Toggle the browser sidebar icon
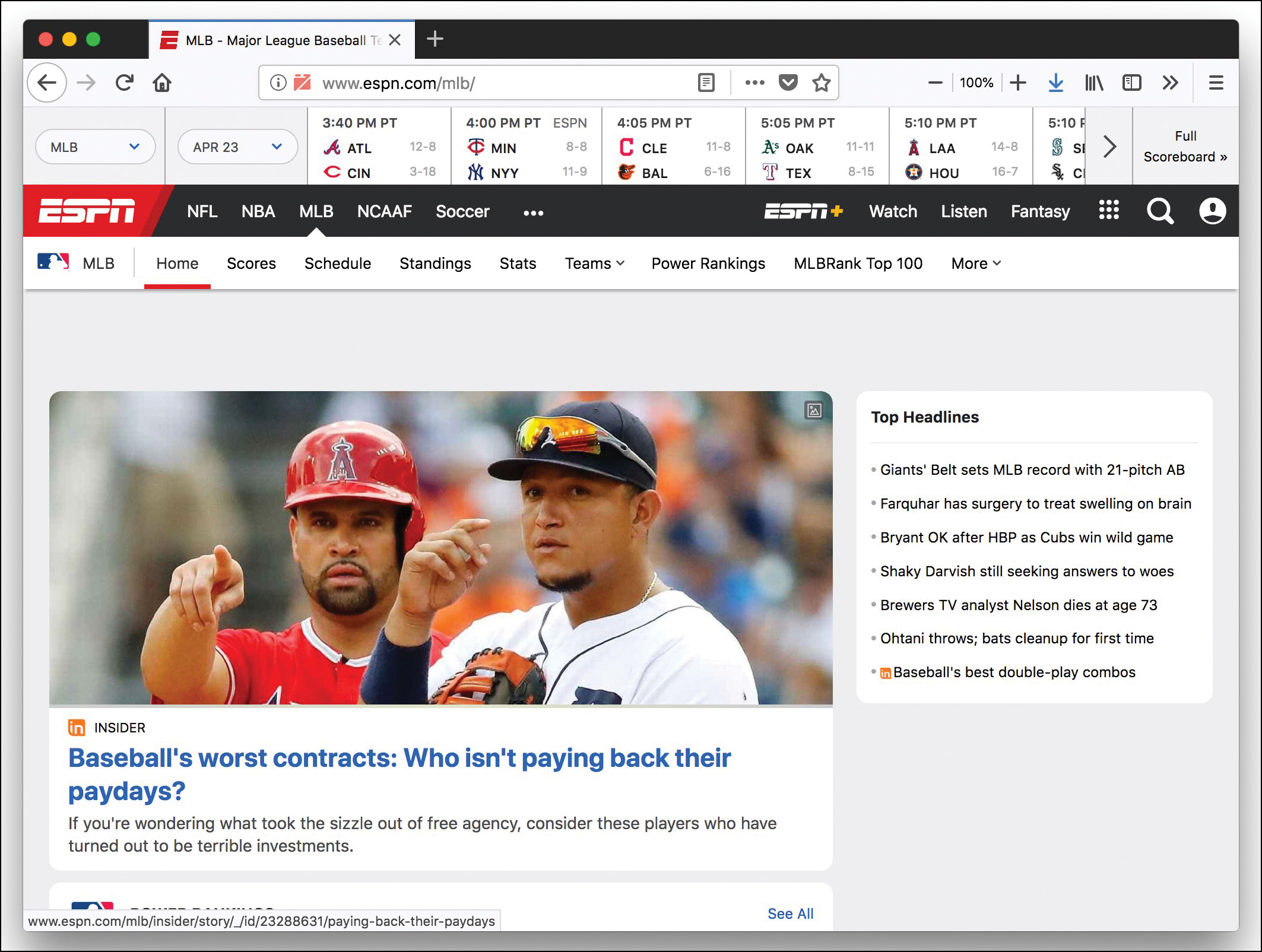Viewport: 1262px width, 952px height. click(x=1132, y=82)
